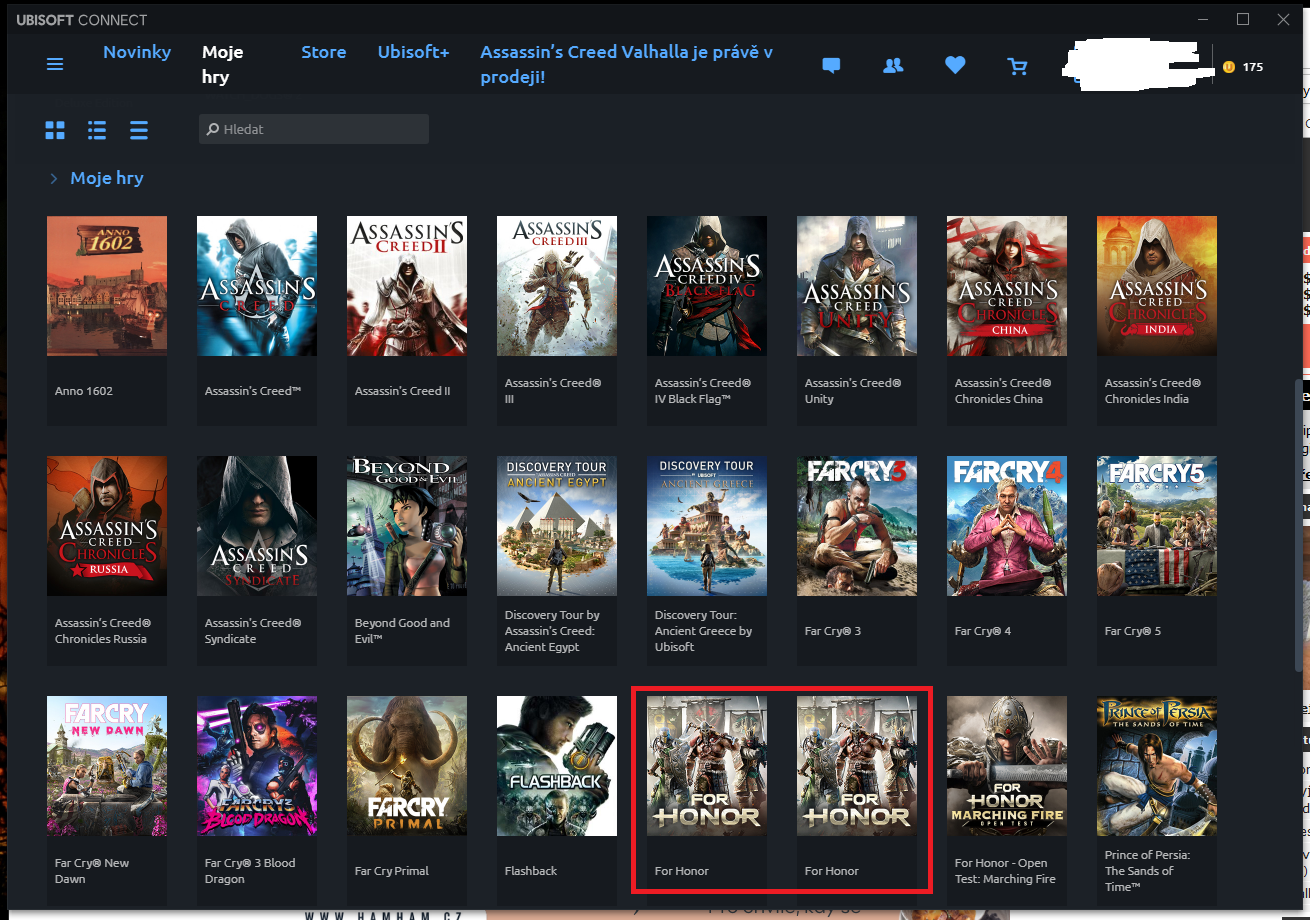Switch to large grid view
This screenshot has width=1310, height=920.
[x=55, y=130]
